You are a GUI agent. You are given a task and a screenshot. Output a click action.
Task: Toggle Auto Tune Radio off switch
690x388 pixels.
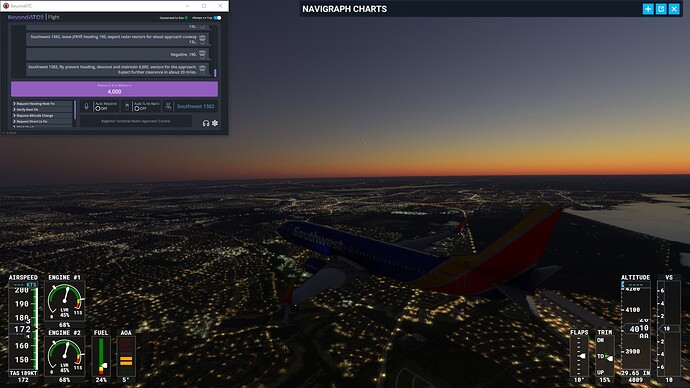point(137,109)
